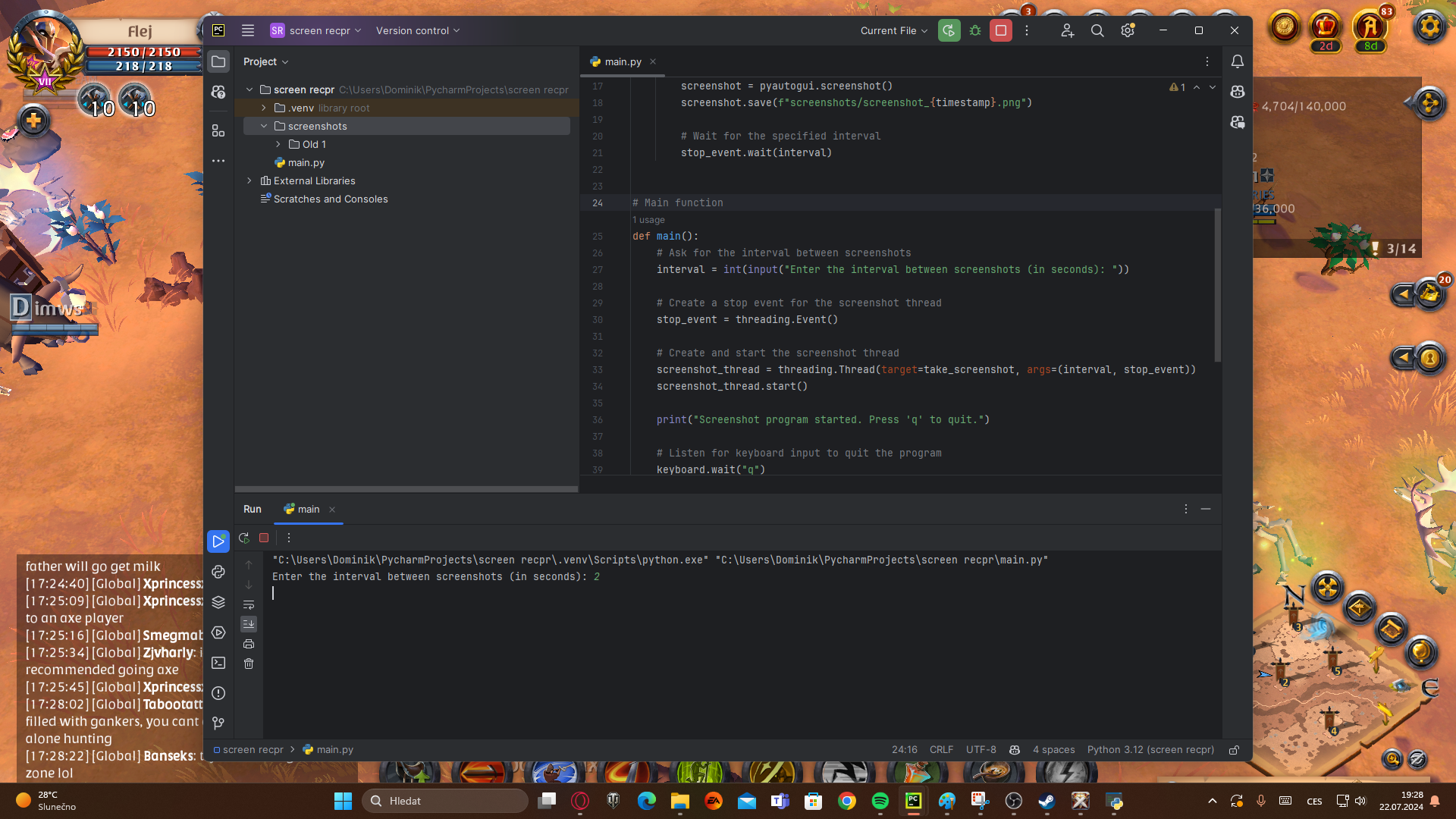Click CRLF line separator in status bar

941,750
